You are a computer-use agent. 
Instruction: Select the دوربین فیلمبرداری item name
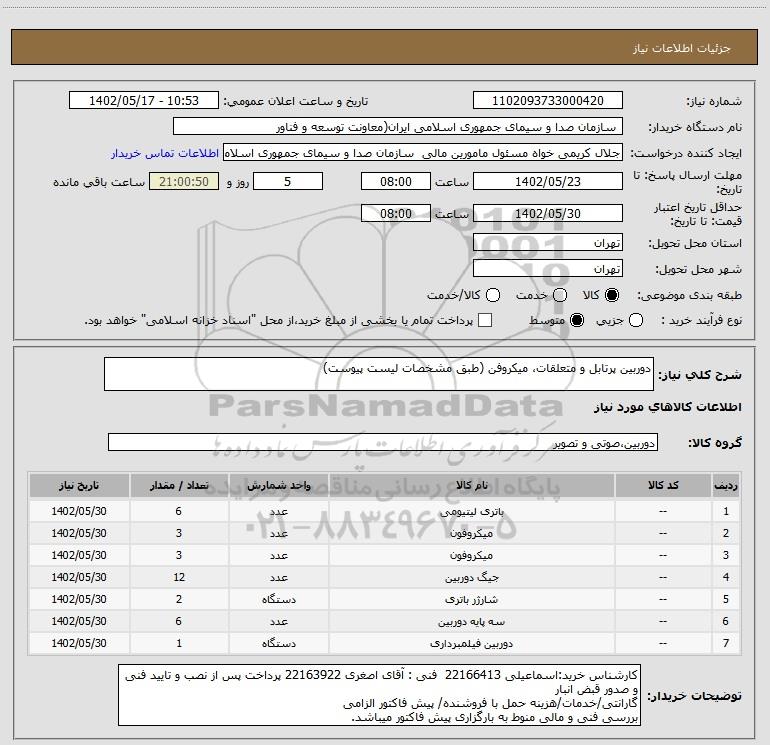point(471,643)
